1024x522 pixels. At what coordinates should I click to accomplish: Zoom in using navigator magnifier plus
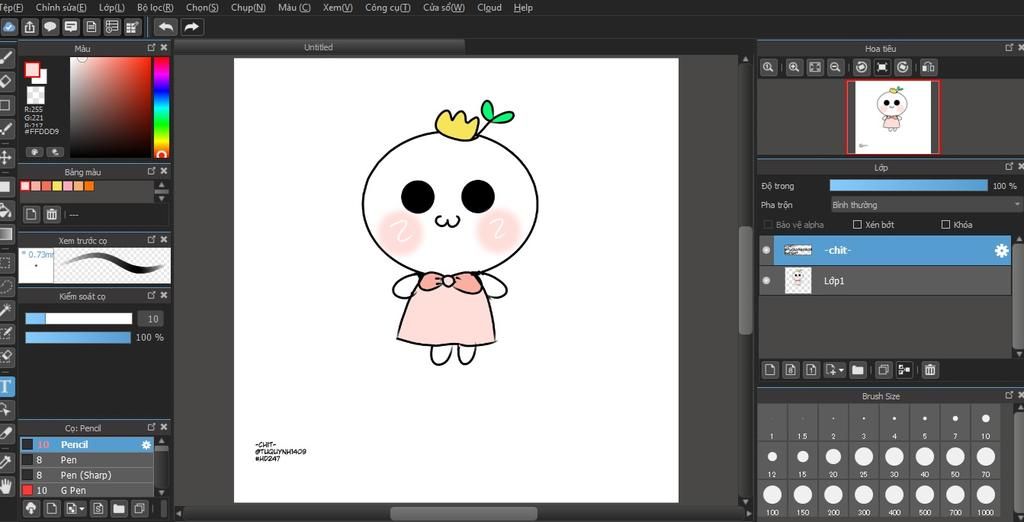[x=793, y=67]
